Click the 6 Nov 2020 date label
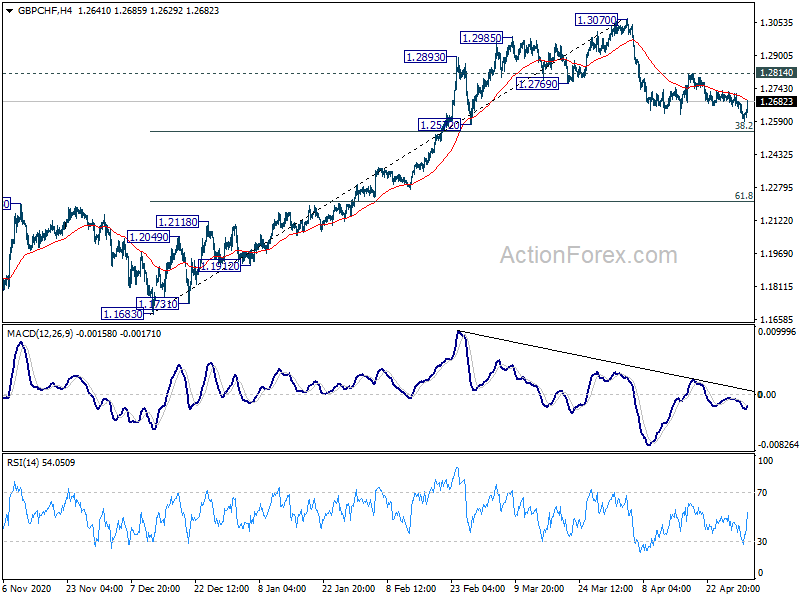This screenshot has width=800, height=600. (27, 588)
